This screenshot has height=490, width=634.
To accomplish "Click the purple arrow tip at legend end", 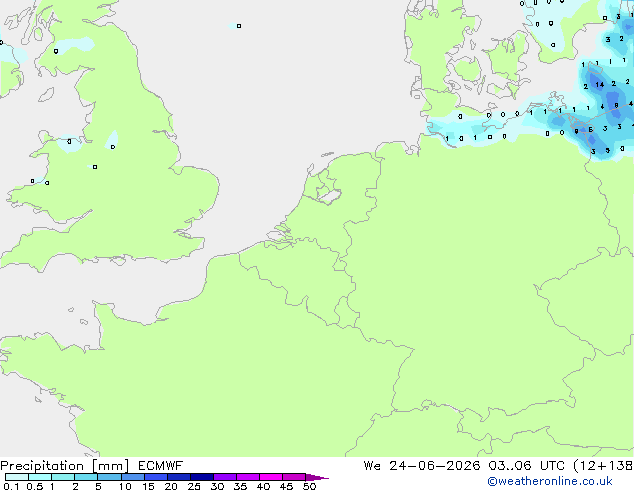I will point(317,477).
